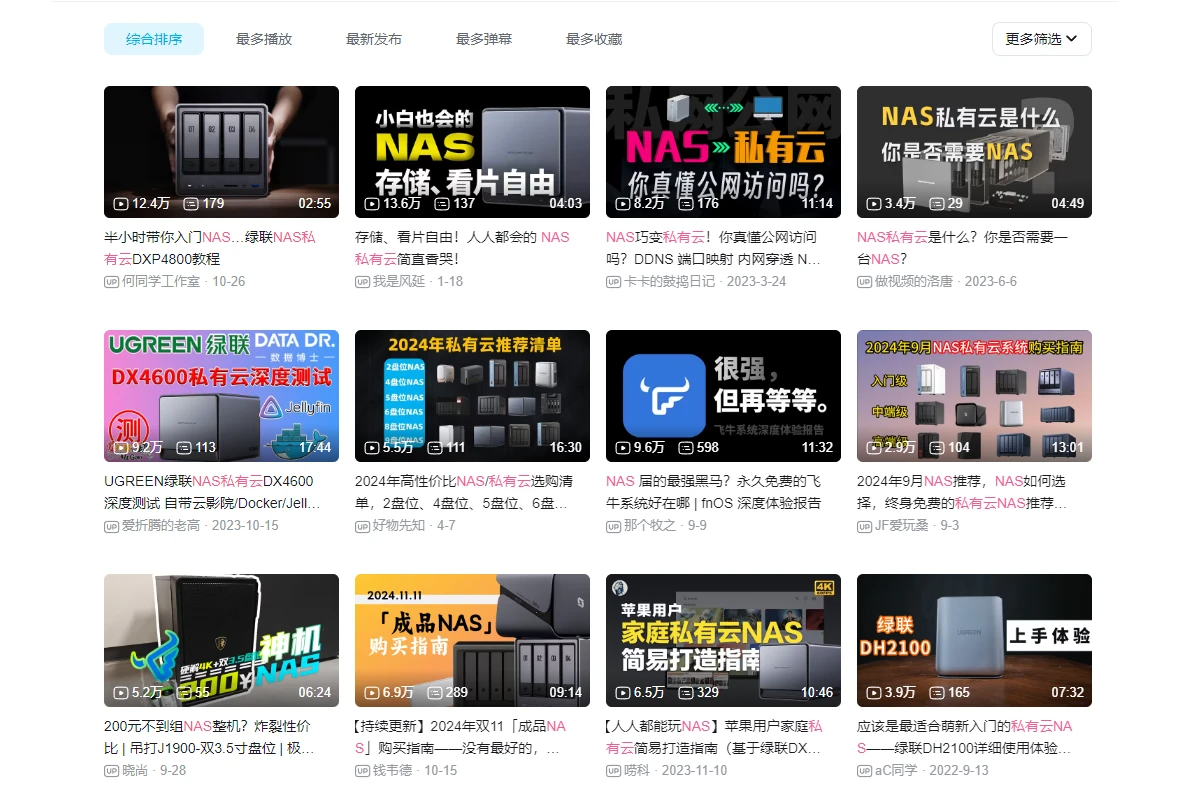This screenshot has width=1200, height=800.
Task: Open the 更多筛选 filter dropdown
Action: pyautogui.click(x=1041, y=39)
